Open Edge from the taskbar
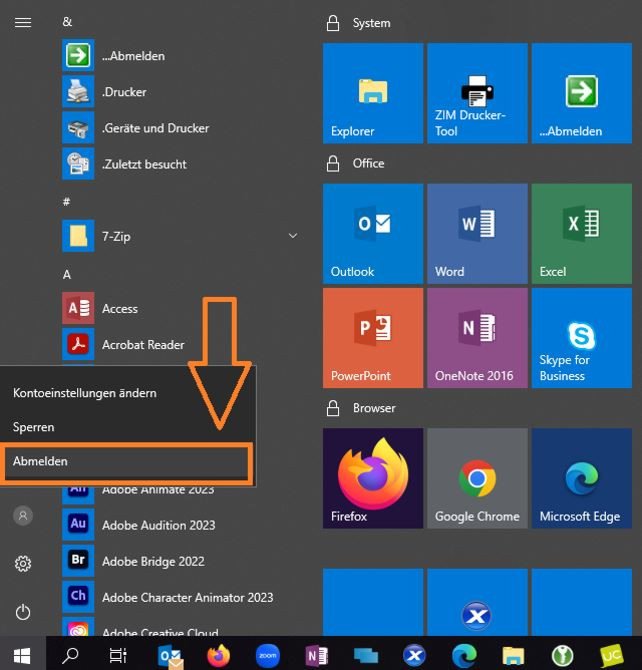Screen dimensions: 642x670 click(465, 655)
